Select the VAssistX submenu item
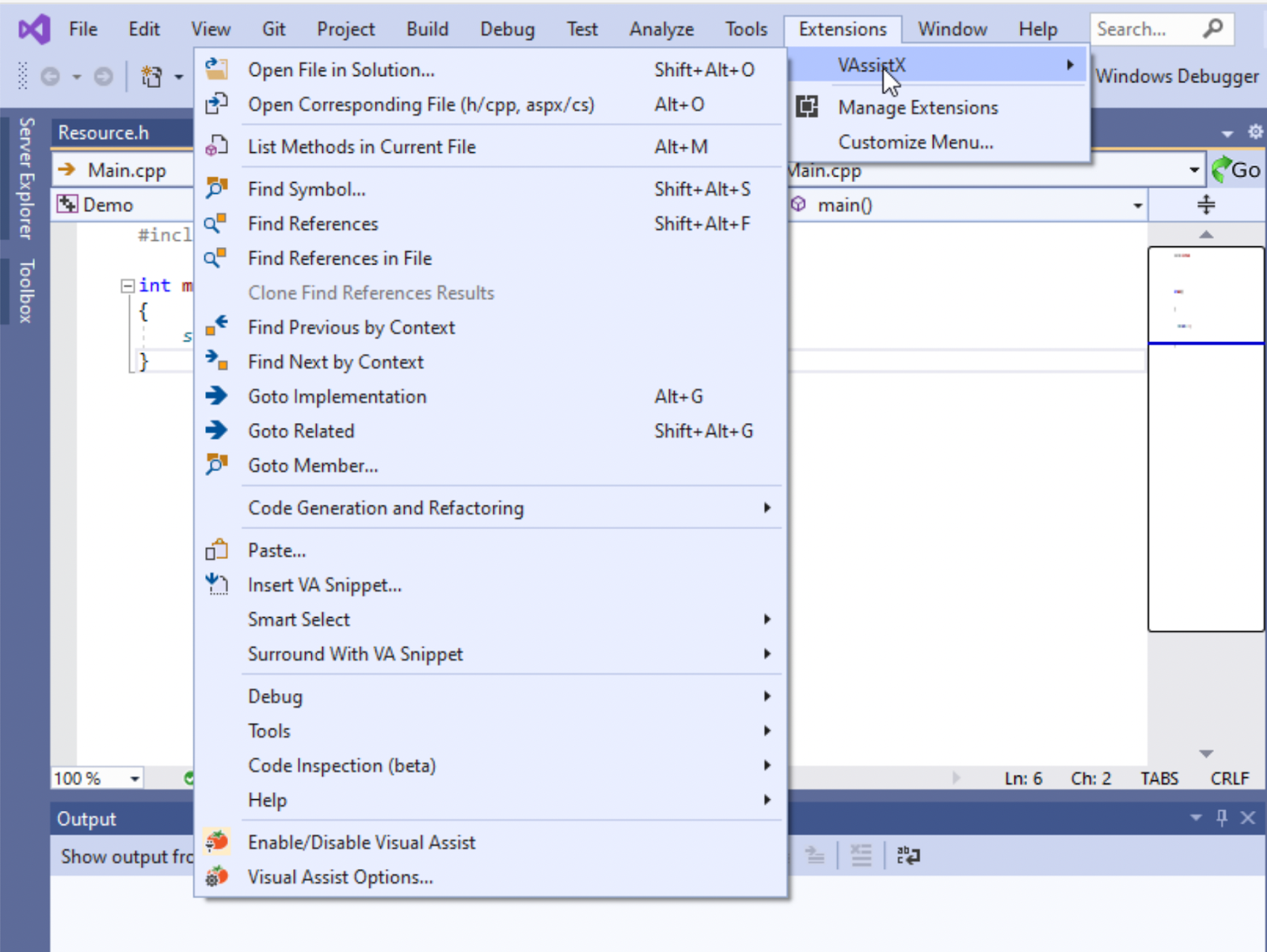Viewport: 1267px width, 952px height. pyautogui.click(x=940, y=65)
